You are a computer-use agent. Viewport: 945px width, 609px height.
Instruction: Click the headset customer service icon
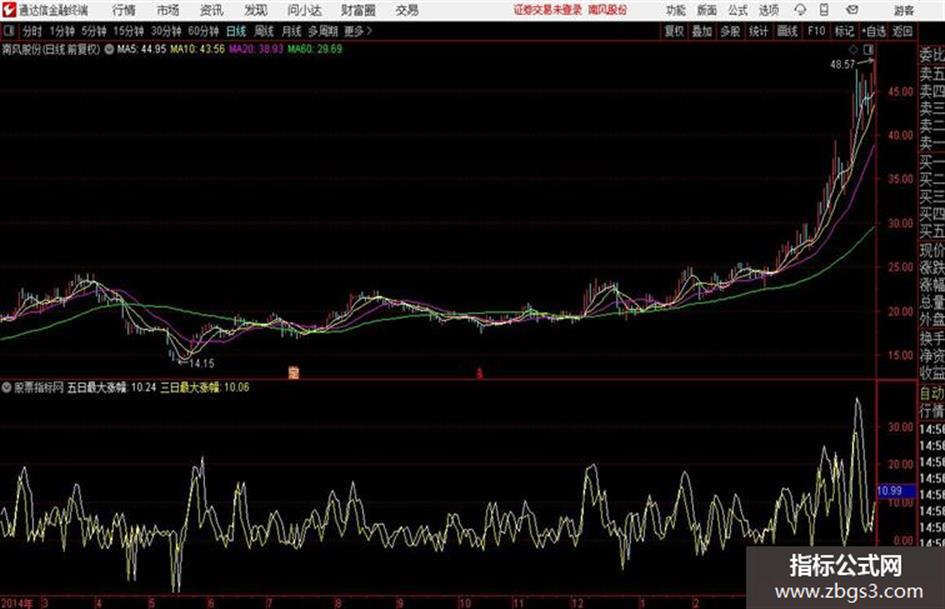tap(800, 10)
